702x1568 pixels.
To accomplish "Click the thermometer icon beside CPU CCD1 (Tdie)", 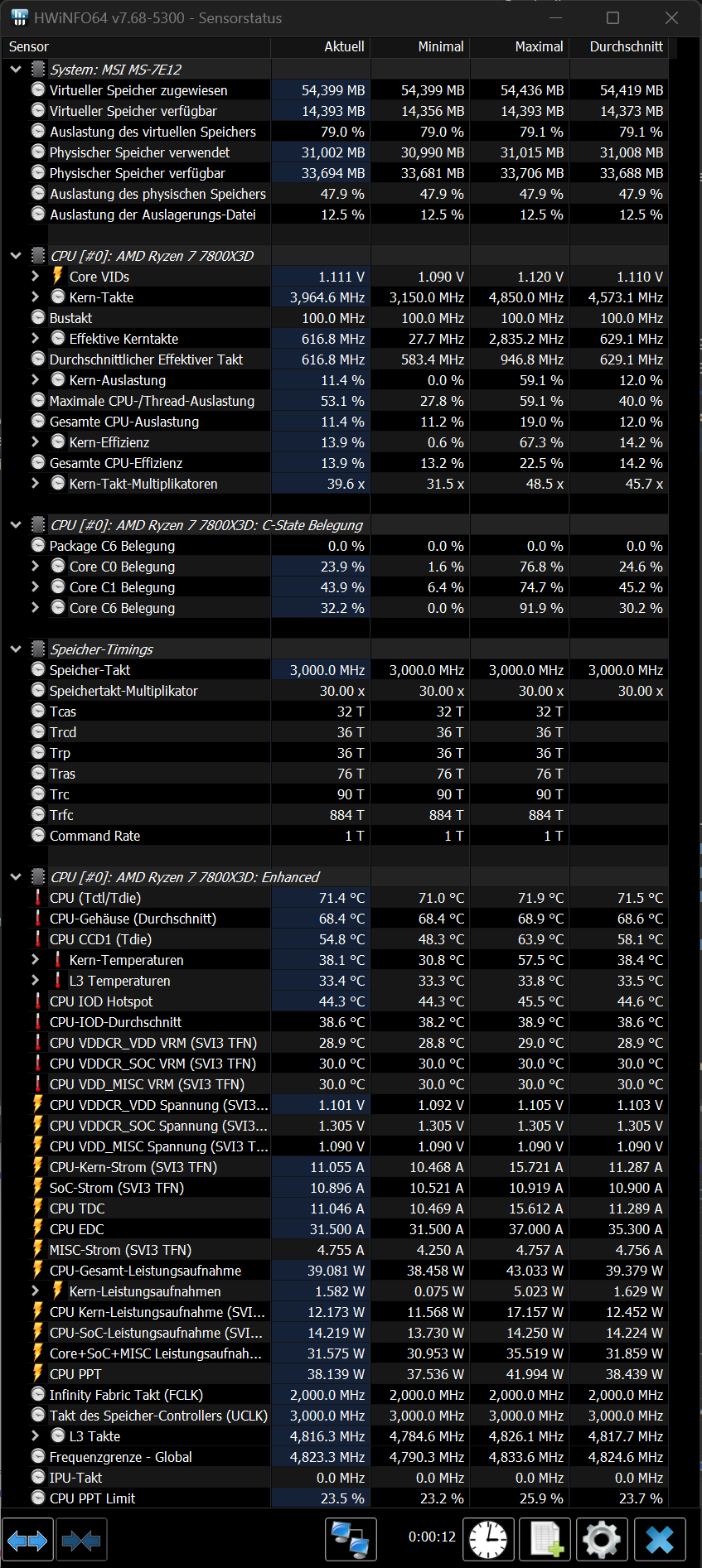I will pos(37,938).
